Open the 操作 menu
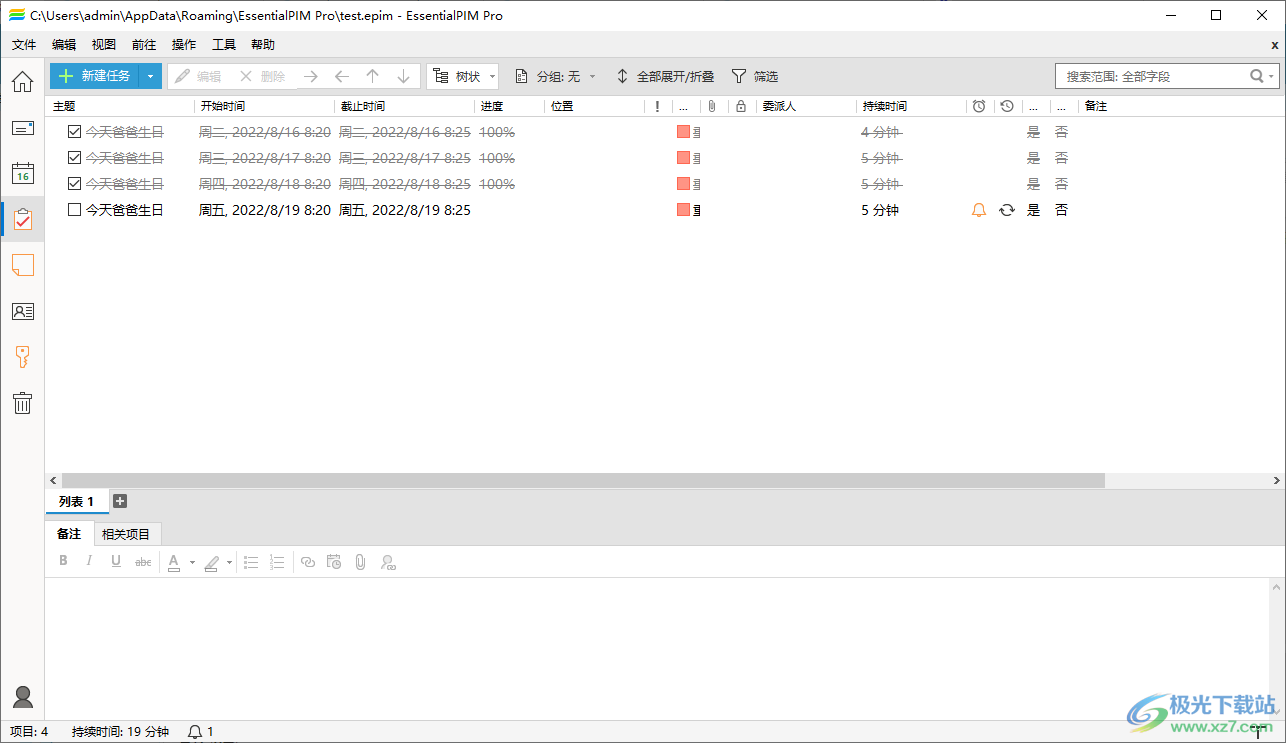Screen dimensions: 1286x743 point(184,45)
